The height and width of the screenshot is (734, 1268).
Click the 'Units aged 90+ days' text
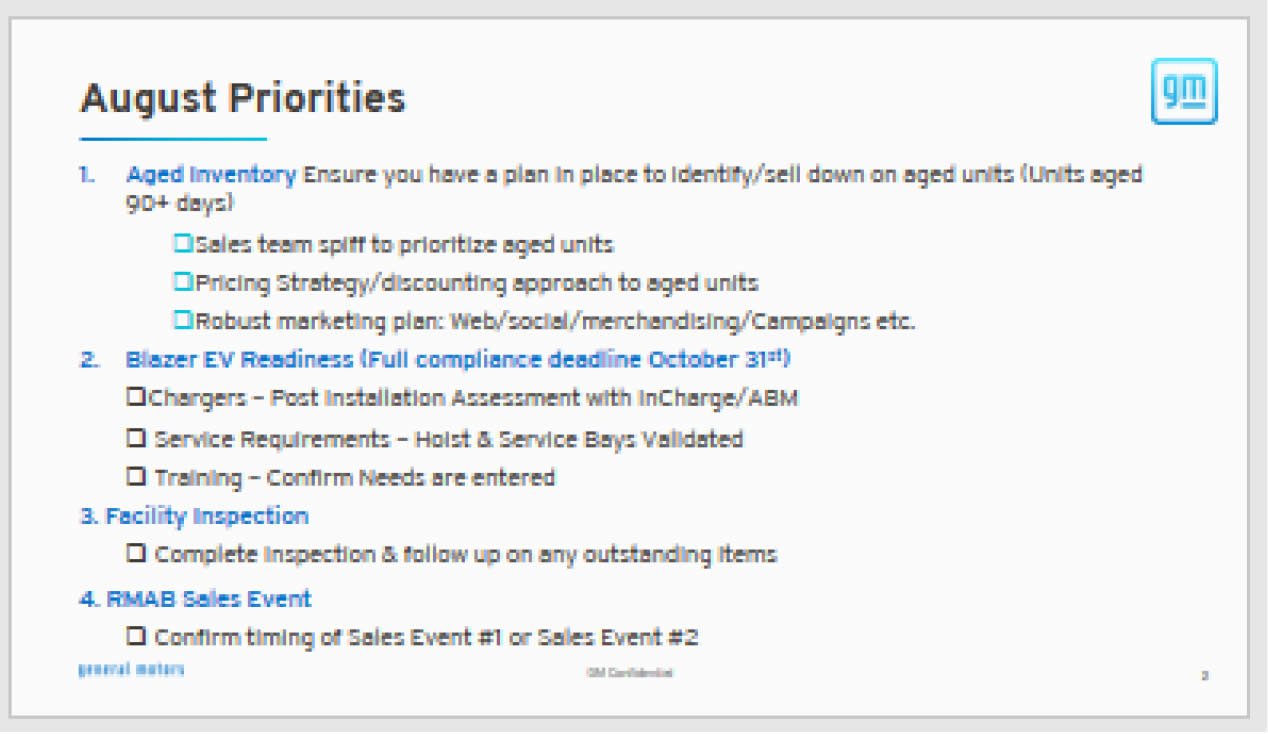point(630,188)
